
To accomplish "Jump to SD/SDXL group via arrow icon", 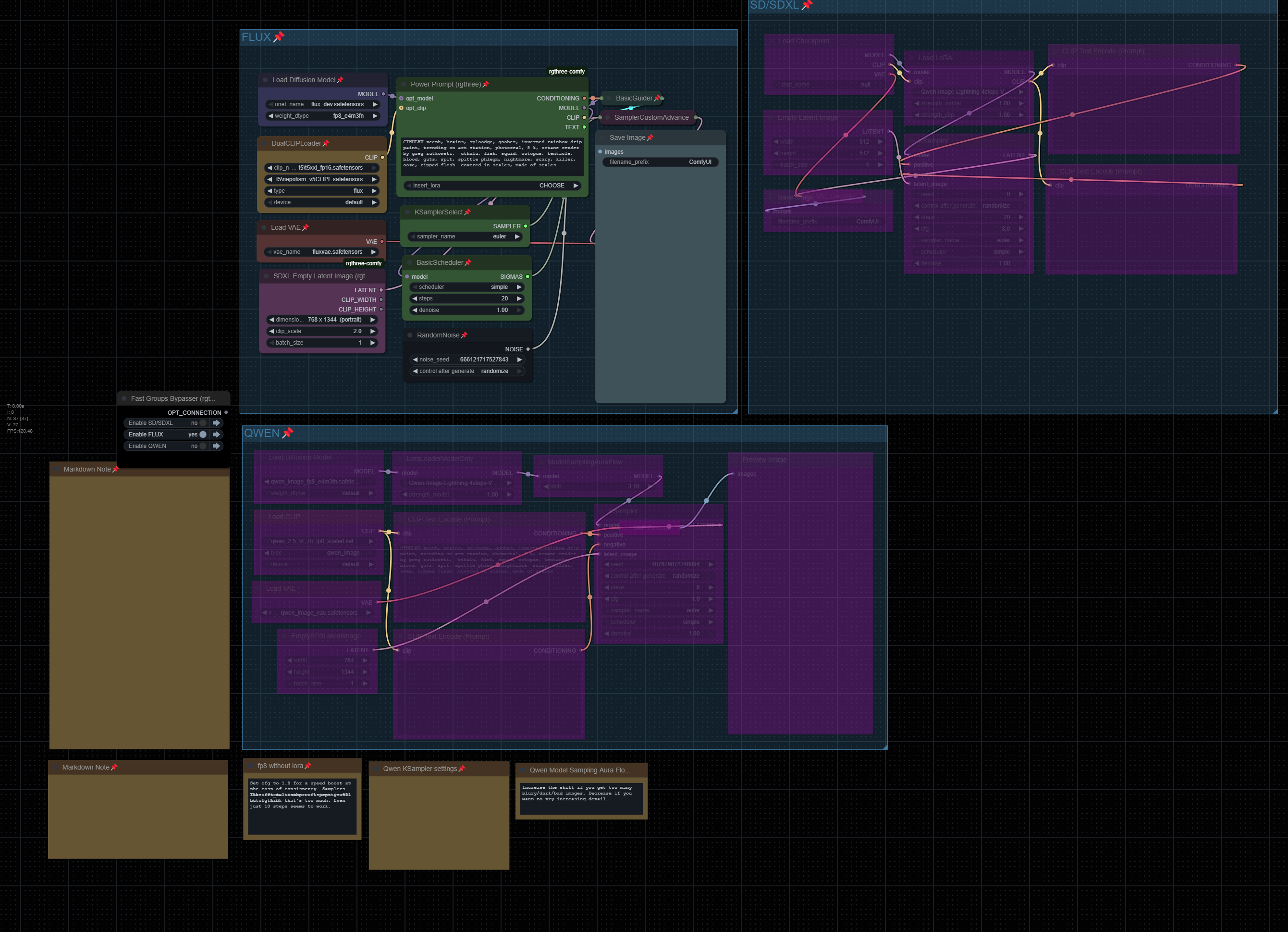I will coord(216,423).
